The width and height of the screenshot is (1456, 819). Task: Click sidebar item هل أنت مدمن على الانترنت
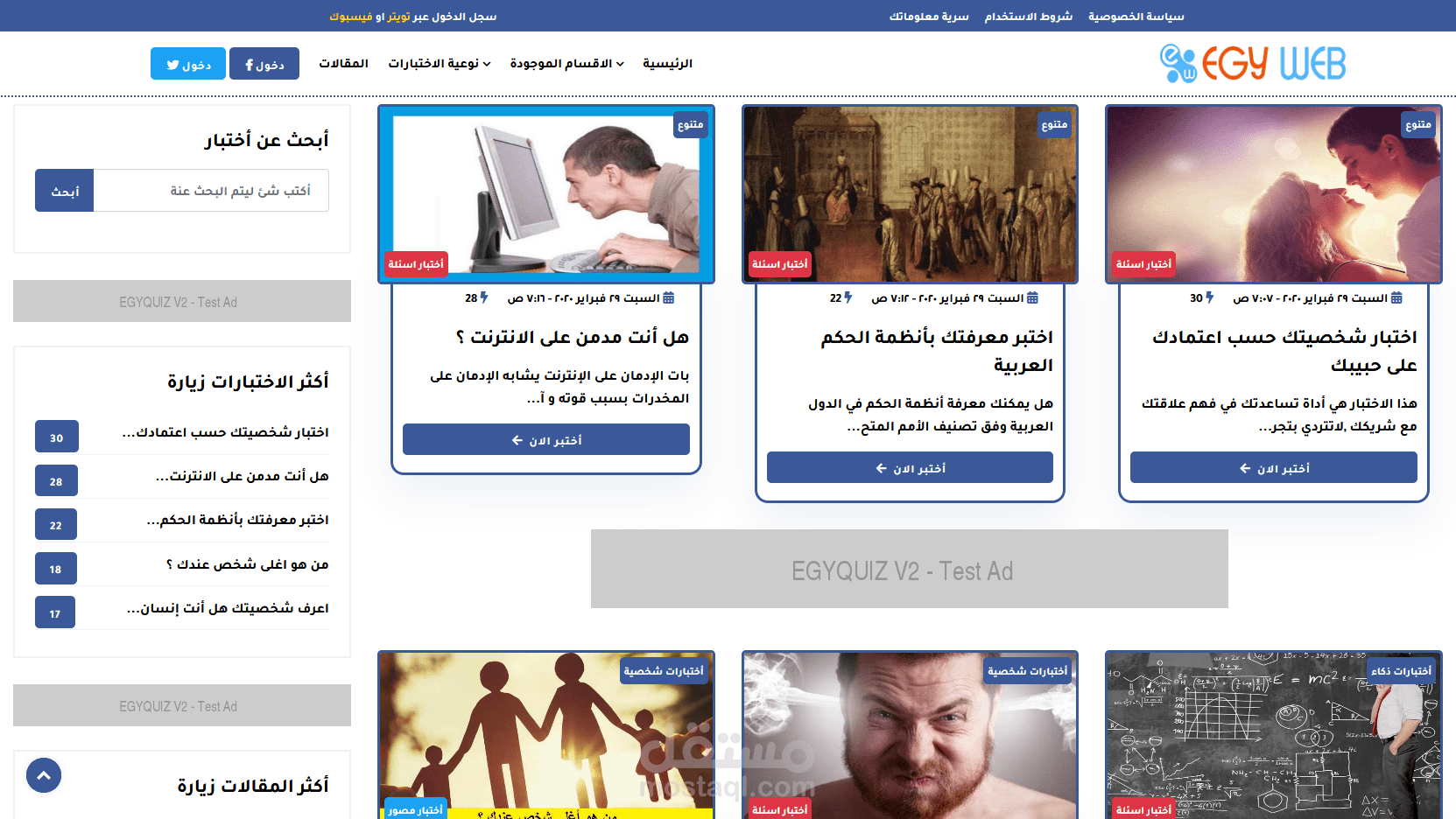242,476
